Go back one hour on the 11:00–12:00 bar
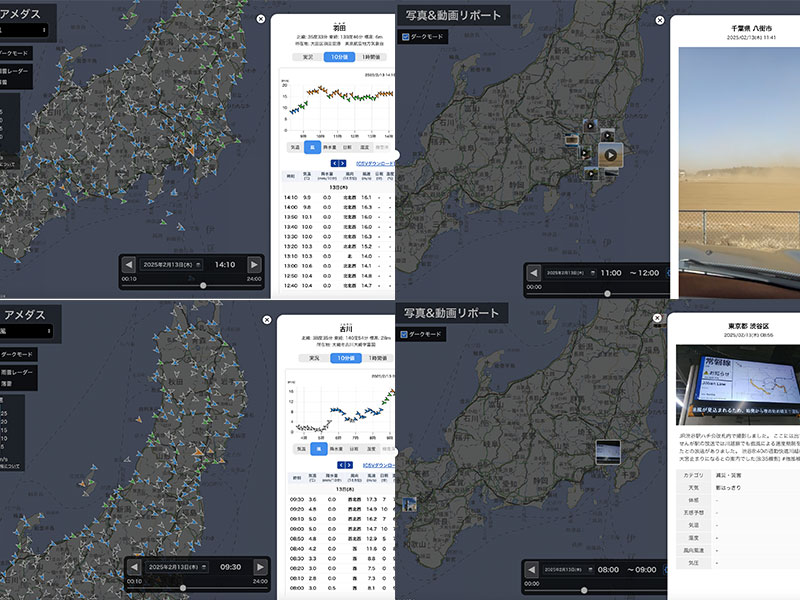The image size is (800, 600). pos(532,272)
